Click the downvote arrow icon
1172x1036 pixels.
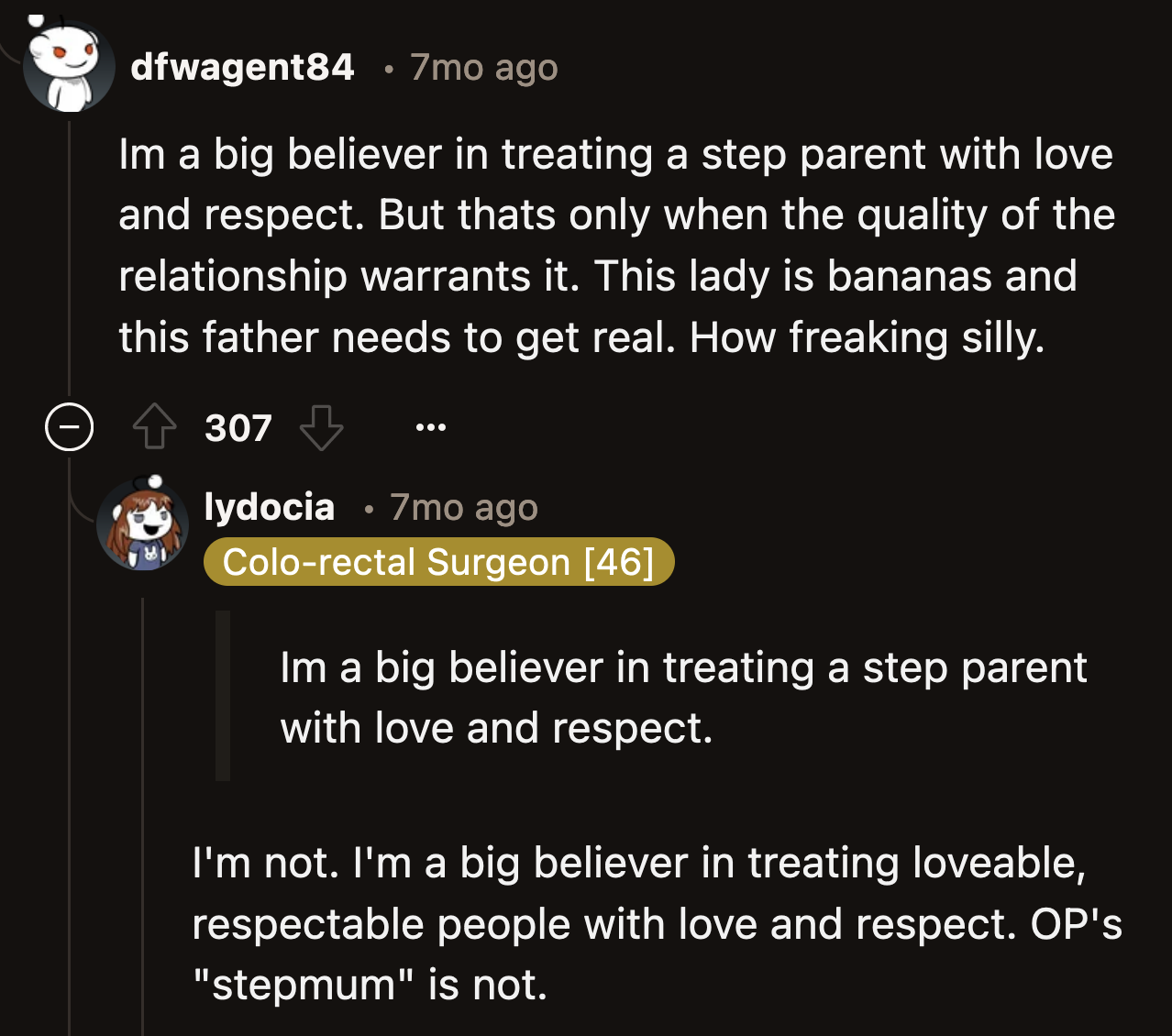(320, 428)
